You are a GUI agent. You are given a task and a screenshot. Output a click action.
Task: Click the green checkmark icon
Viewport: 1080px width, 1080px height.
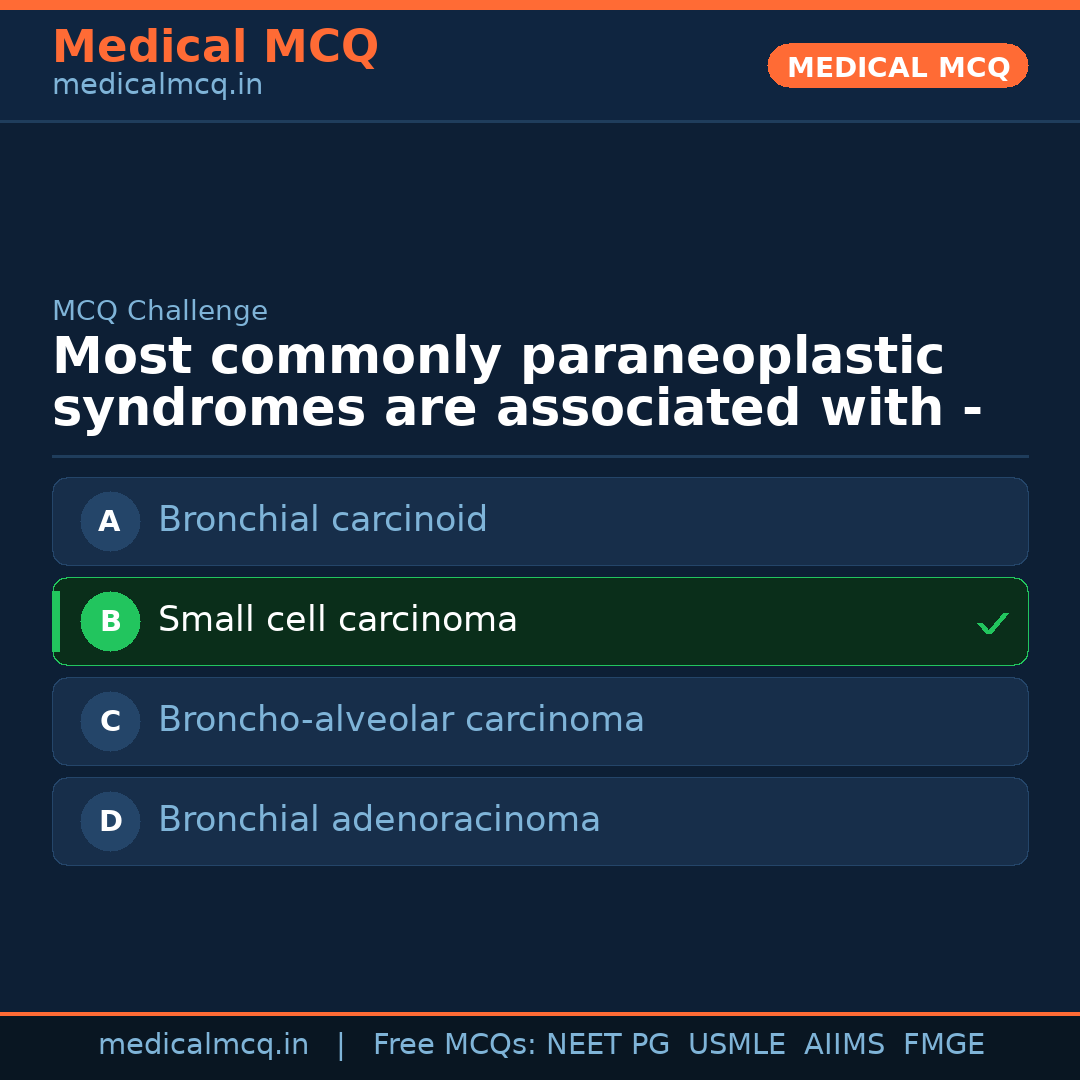(x=992, y=623)
